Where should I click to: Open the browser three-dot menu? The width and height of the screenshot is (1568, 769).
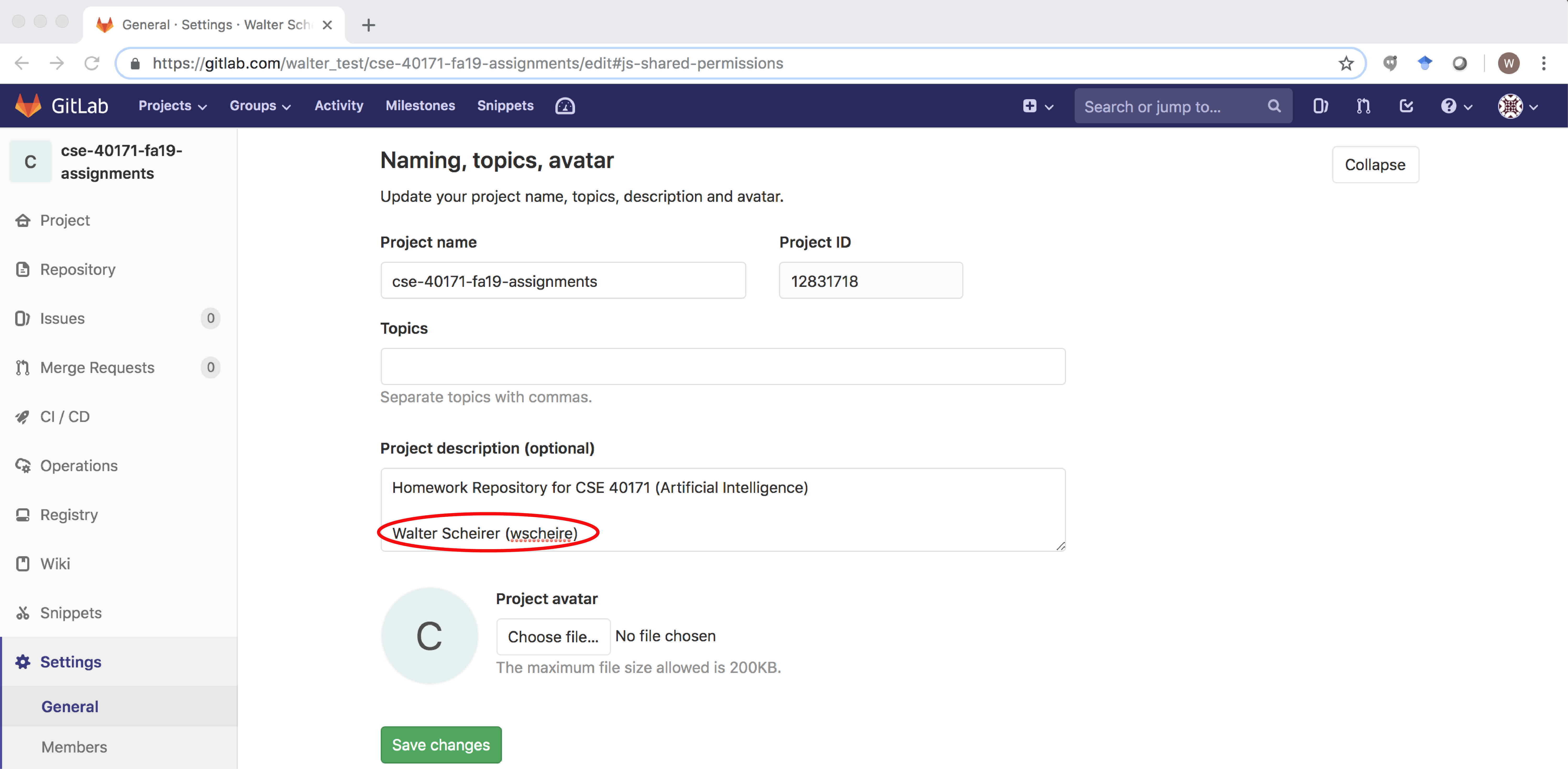click(1544, 63)
